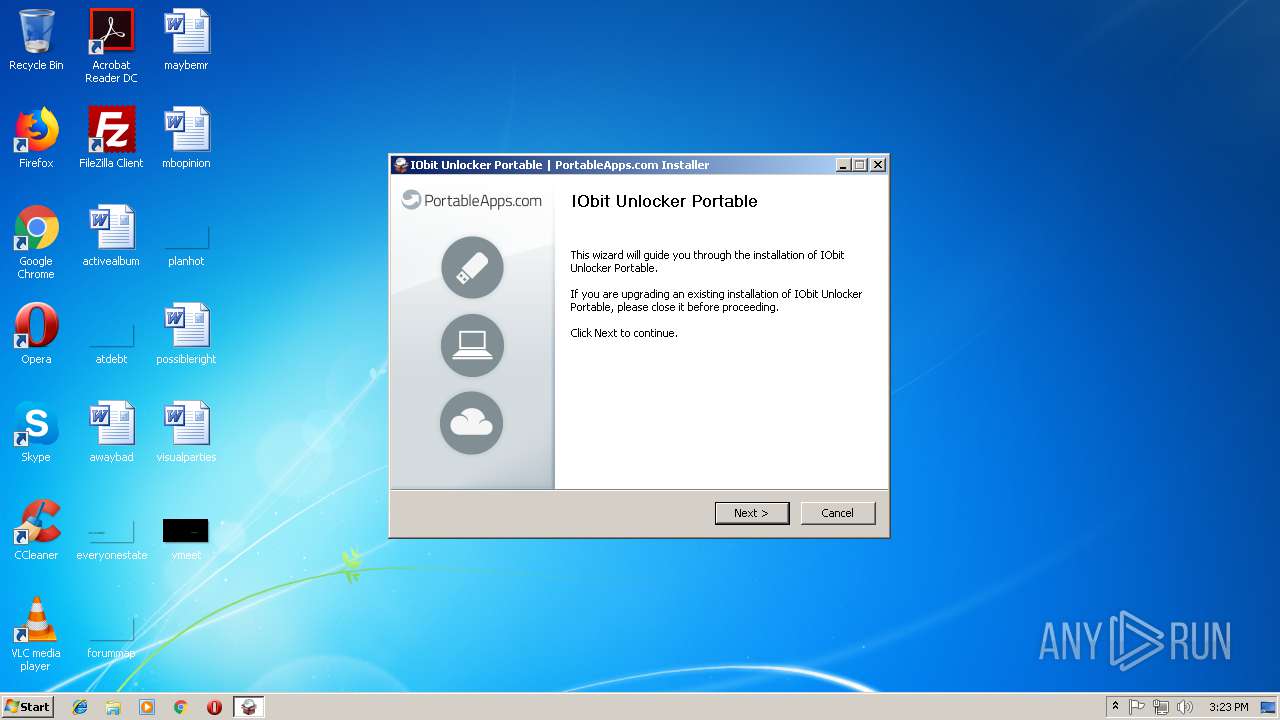Open Opera from the taskbar

click(214, 707)
